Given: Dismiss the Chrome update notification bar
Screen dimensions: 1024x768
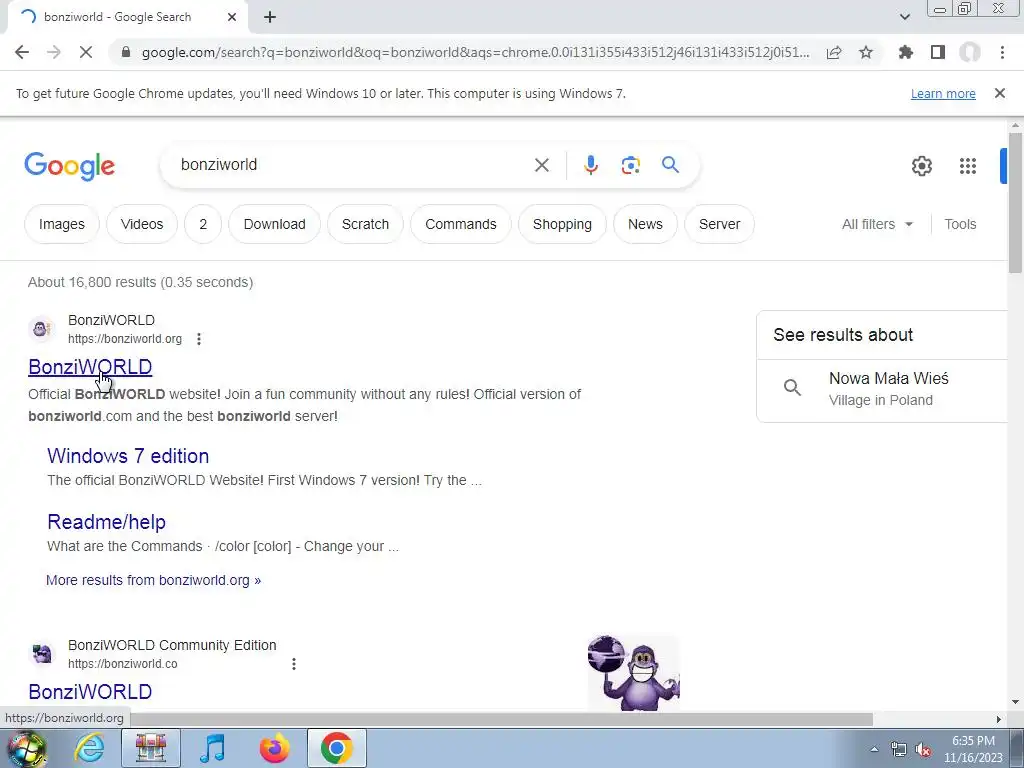Looking at the screenshot, I should pos(1000,93).
